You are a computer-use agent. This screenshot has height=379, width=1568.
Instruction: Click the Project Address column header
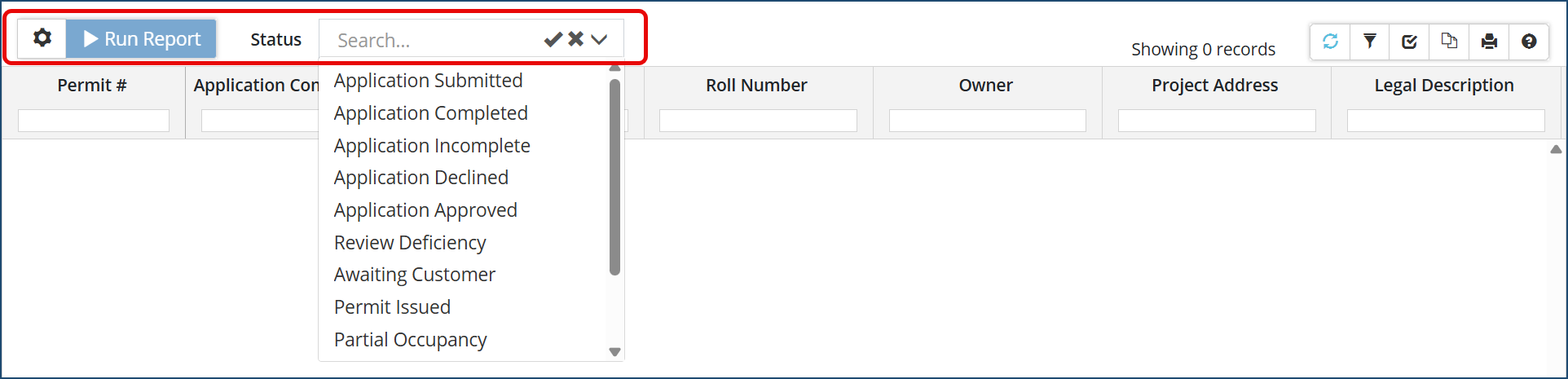pos(1214,86)
